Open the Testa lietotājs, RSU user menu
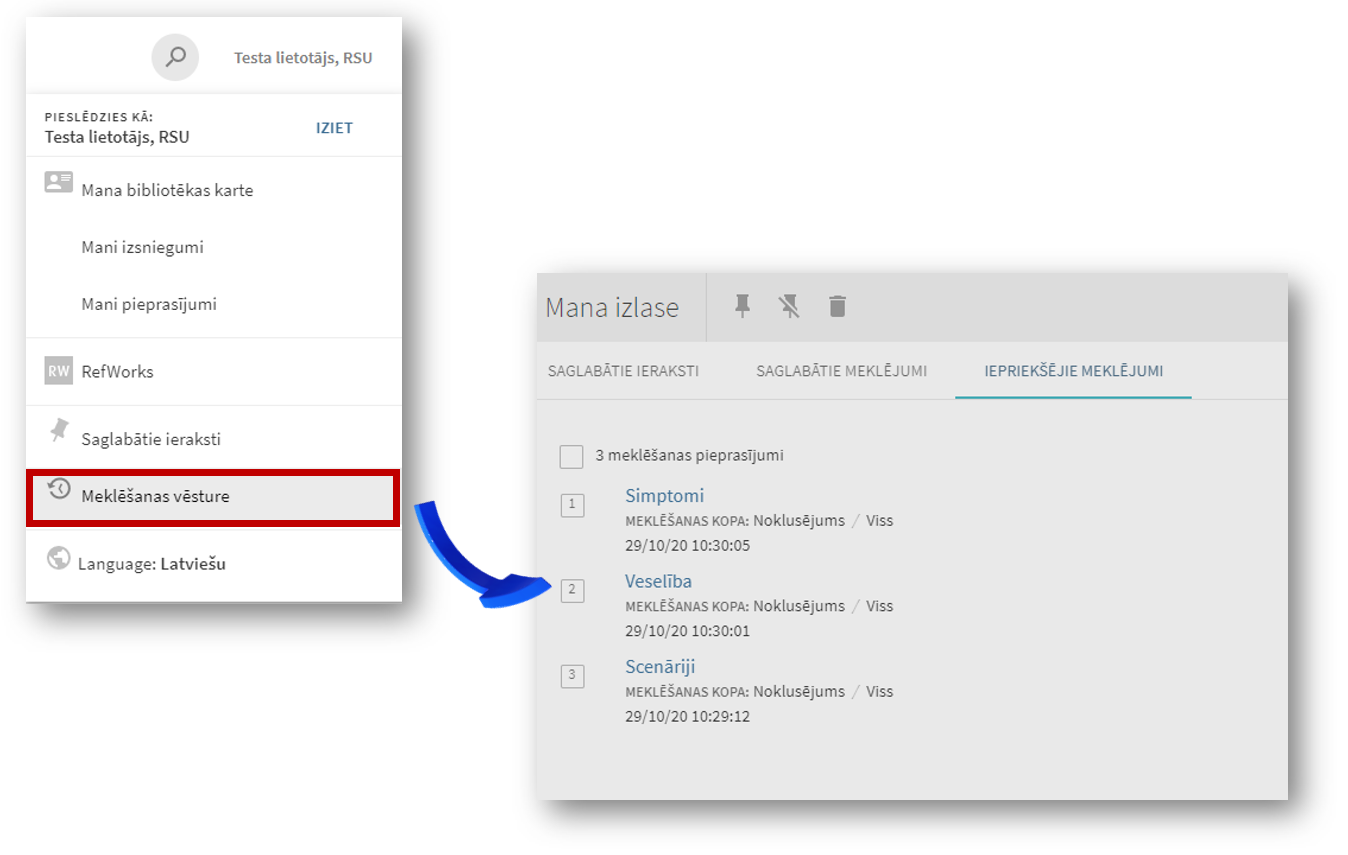 point(303,58)
